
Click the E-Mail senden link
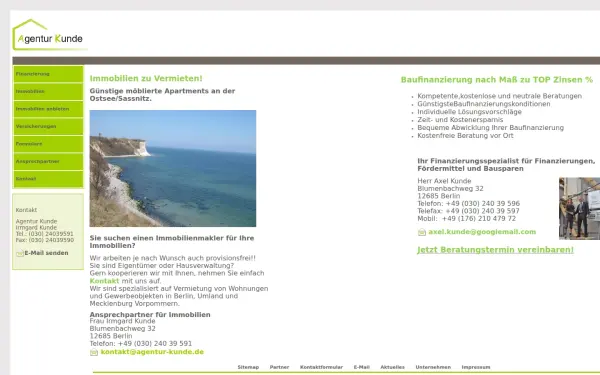46,253
